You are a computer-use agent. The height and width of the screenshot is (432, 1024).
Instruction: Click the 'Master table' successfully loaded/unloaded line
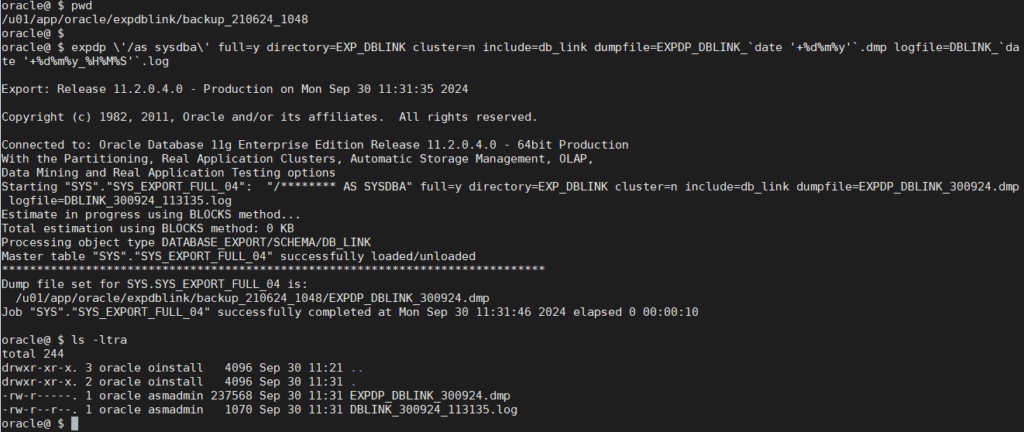(238, 256)
